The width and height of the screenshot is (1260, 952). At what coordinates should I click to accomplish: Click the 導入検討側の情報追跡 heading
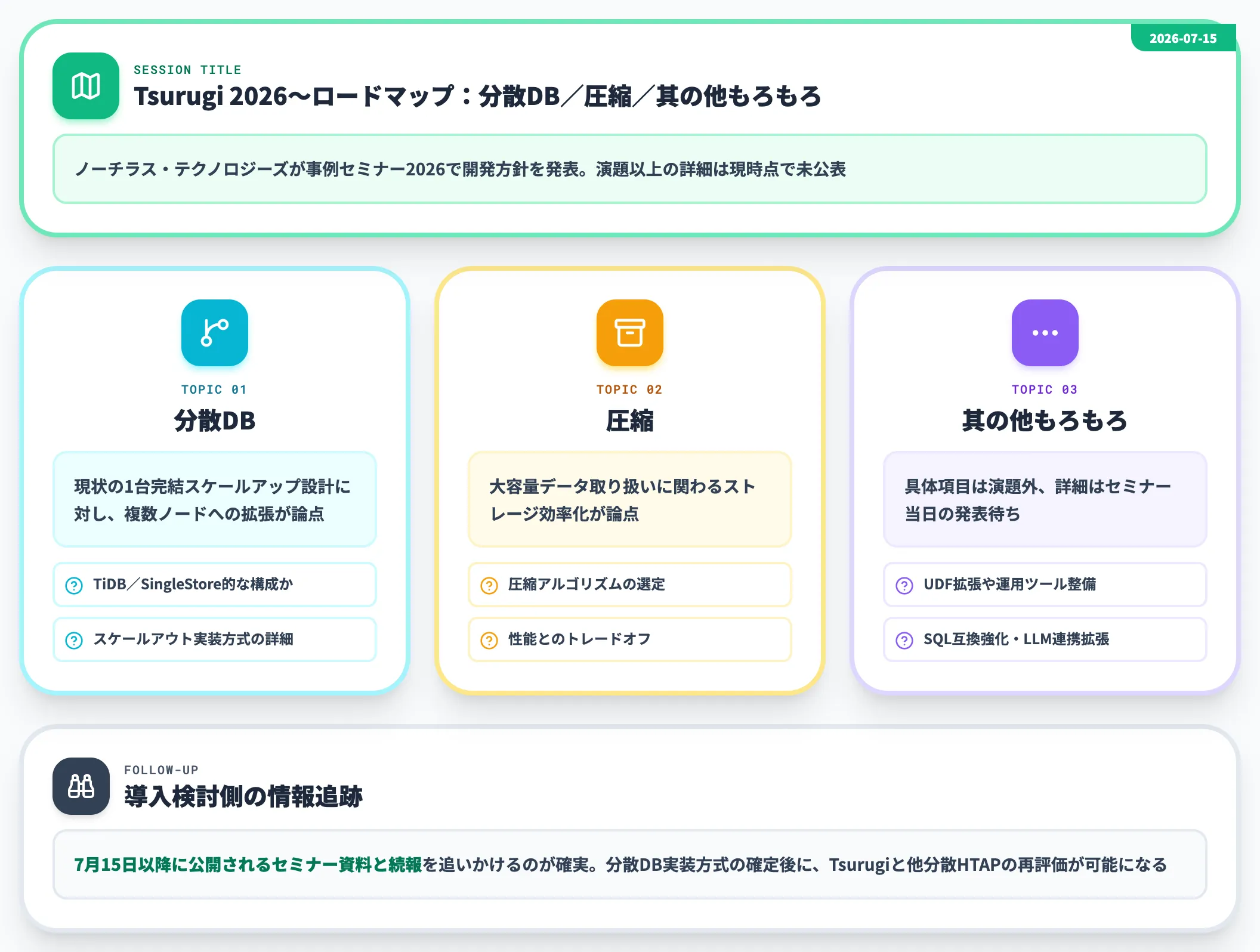coord(243,796)
